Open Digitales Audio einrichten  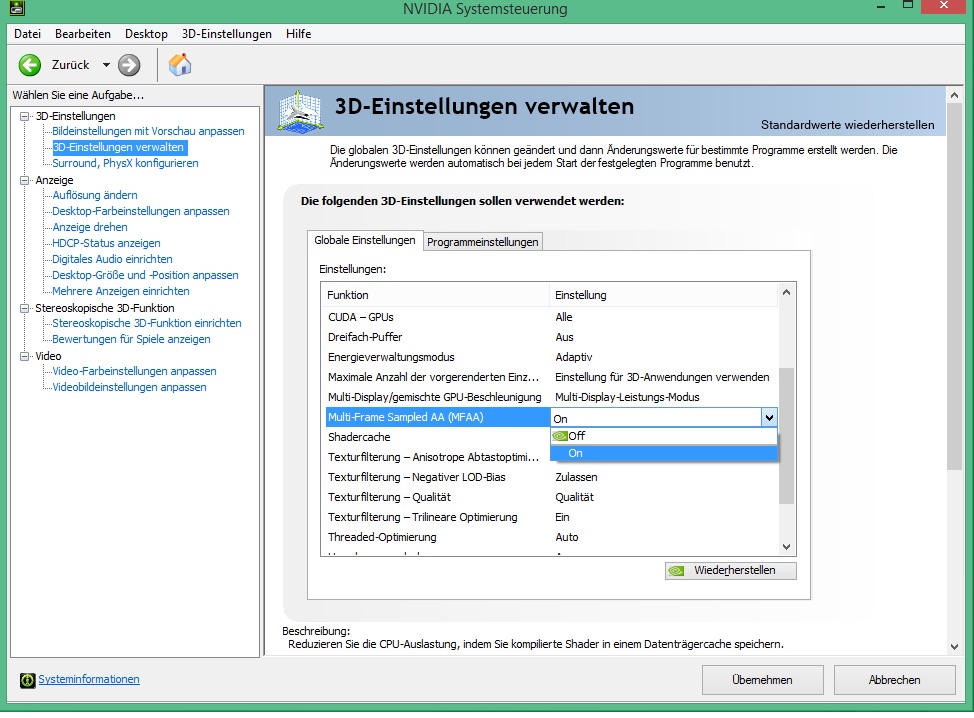pyautogui.click(x=112, y=259)
